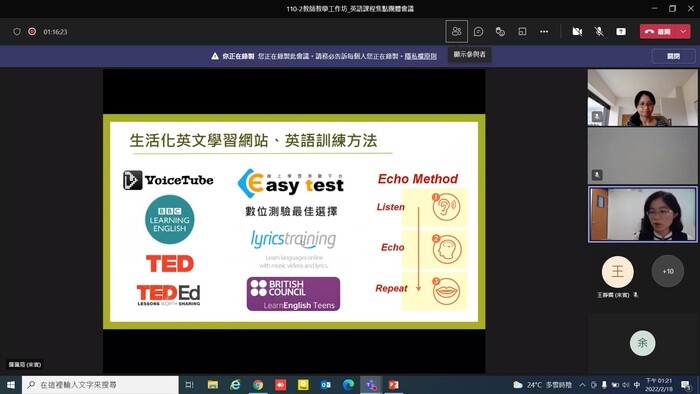This screenshot has width=700, height=394.
Task: Open the volume control in tray
Action: (x=626, y=385)
